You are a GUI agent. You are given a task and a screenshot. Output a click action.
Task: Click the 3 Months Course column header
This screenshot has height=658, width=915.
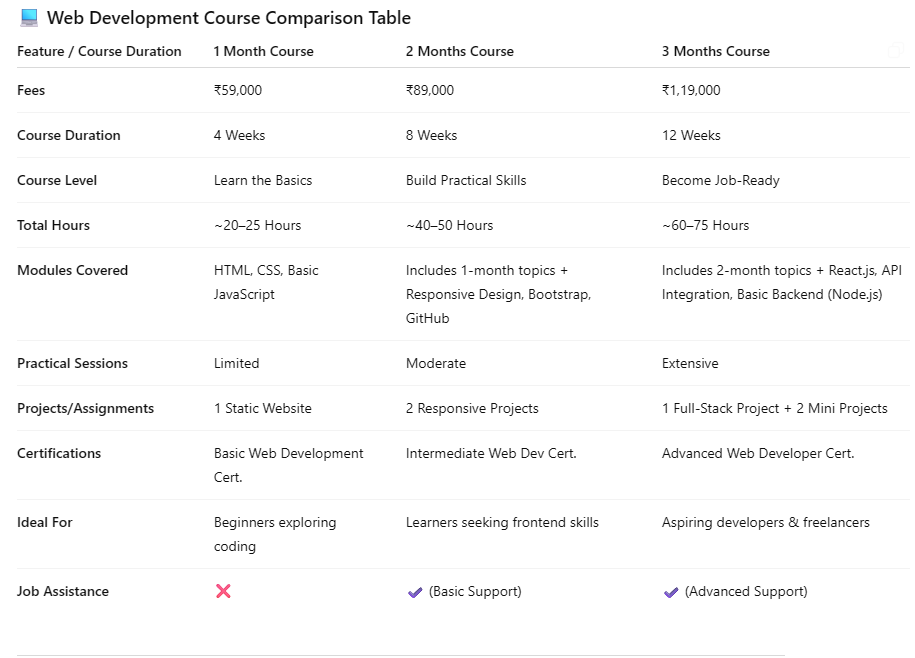coord(715,51)
